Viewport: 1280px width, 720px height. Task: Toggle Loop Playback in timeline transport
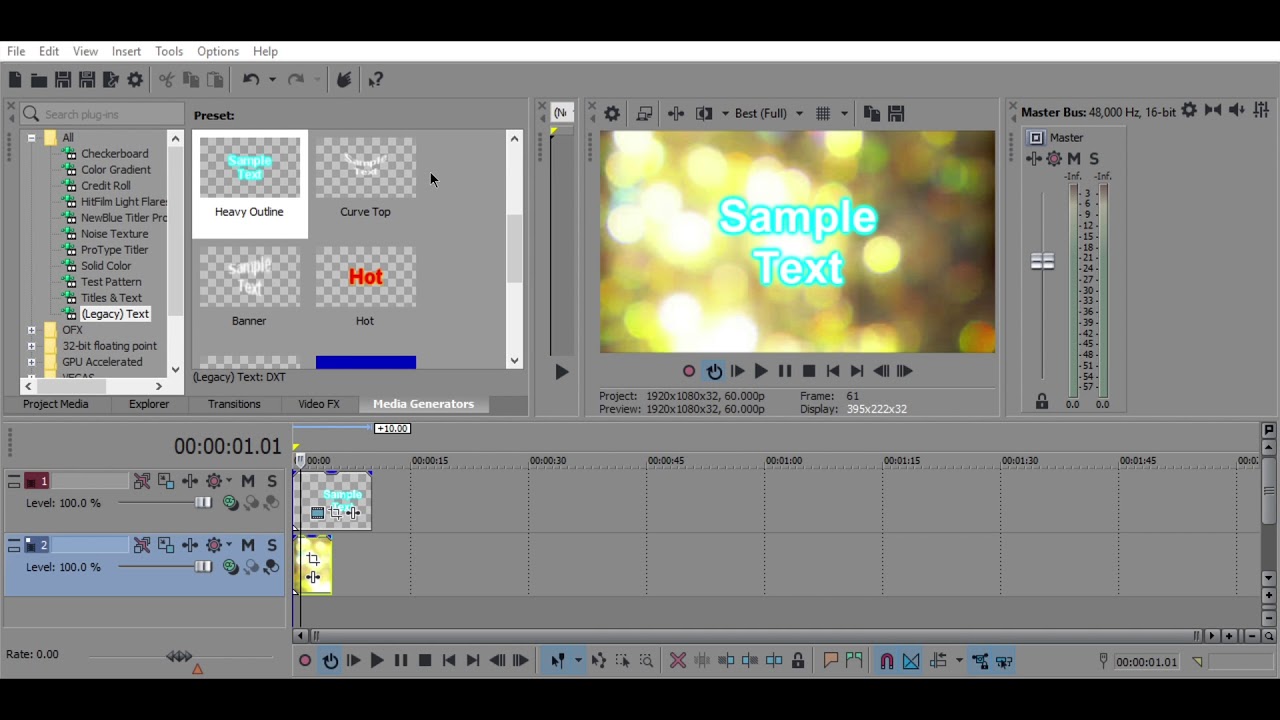(330, 661)
